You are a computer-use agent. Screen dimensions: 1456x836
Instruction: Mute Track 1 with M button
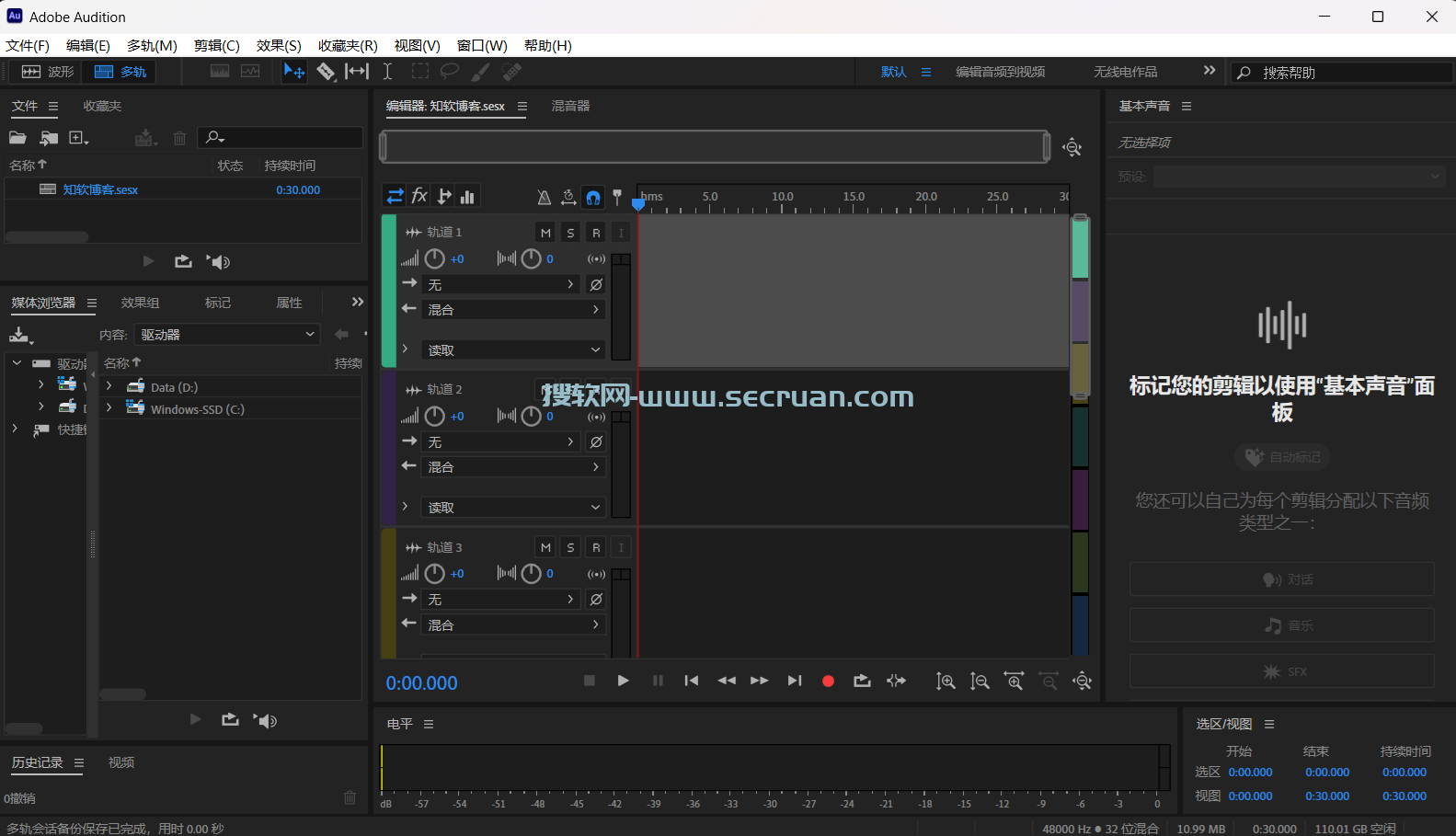pos(545,233)
